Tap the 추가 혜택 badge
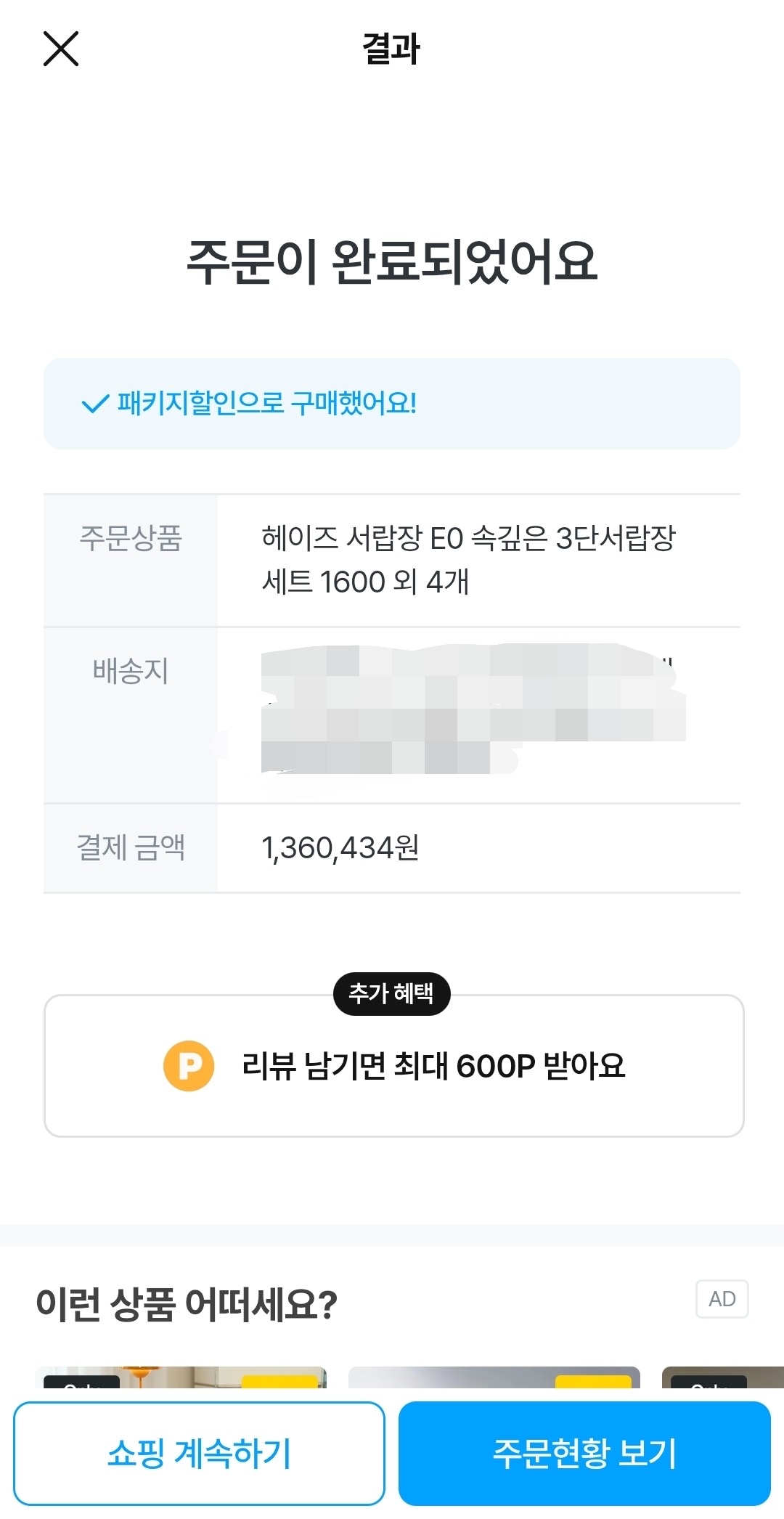This screenshot has height=1519, width=784. tap(391, 993)
